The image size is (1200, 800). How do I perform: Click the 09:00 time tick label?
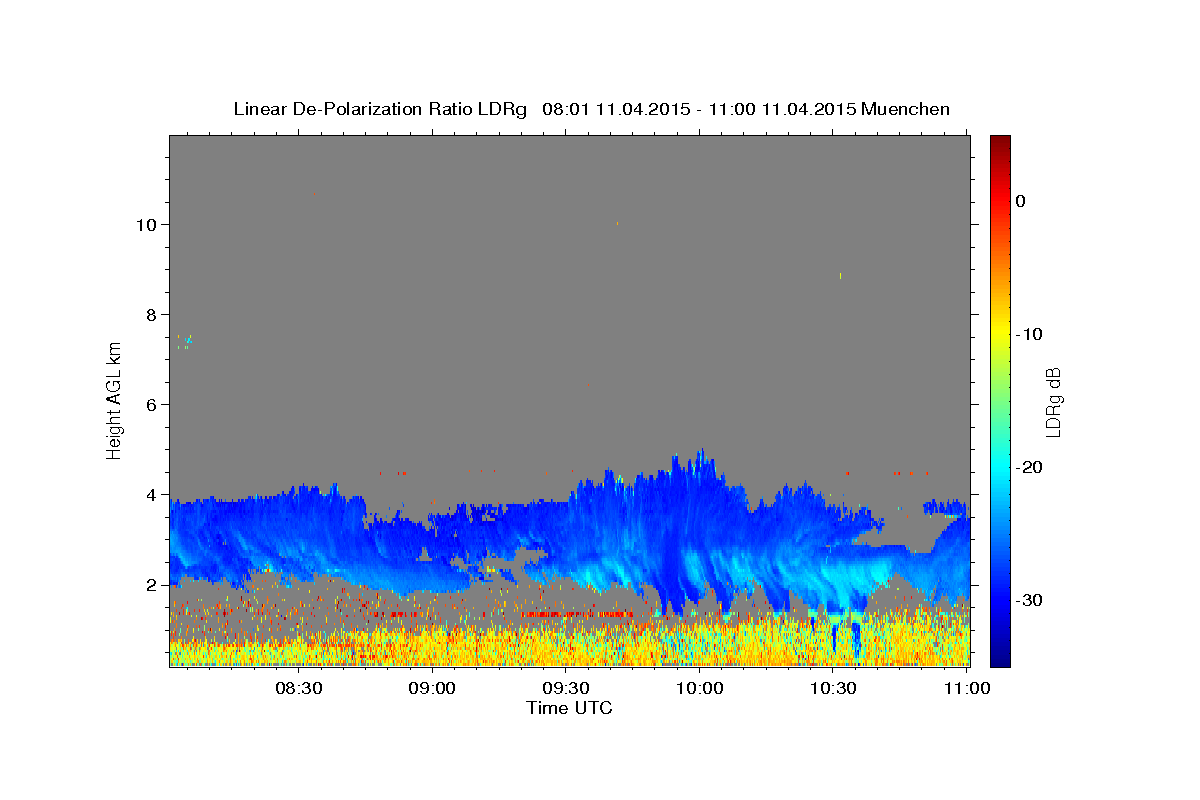(433, 688)
